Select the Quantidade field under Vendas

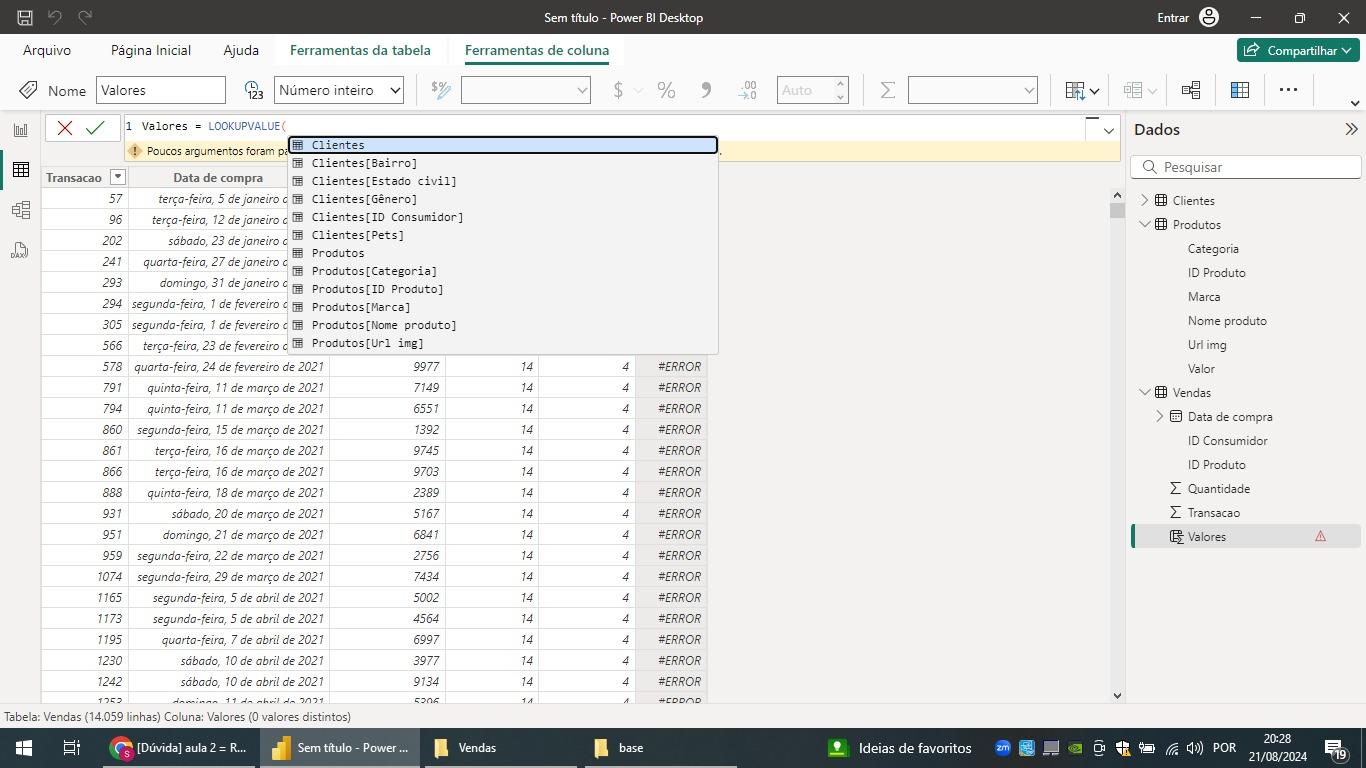(x=1218, y=488)
